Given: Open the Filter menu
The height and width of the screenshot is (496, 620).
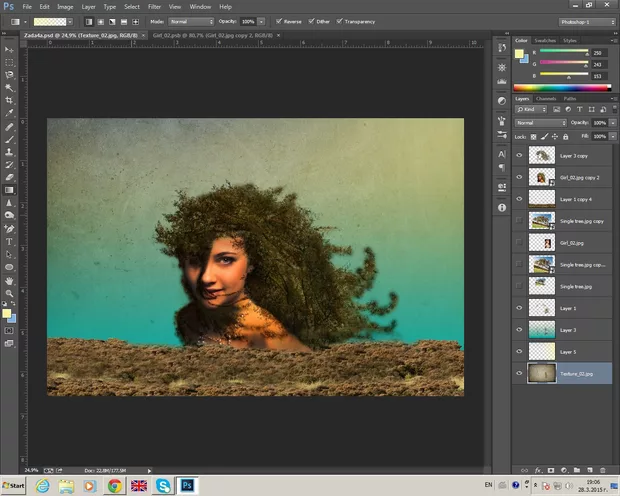Looking at the screenshot, I should (x=155, y=6).
